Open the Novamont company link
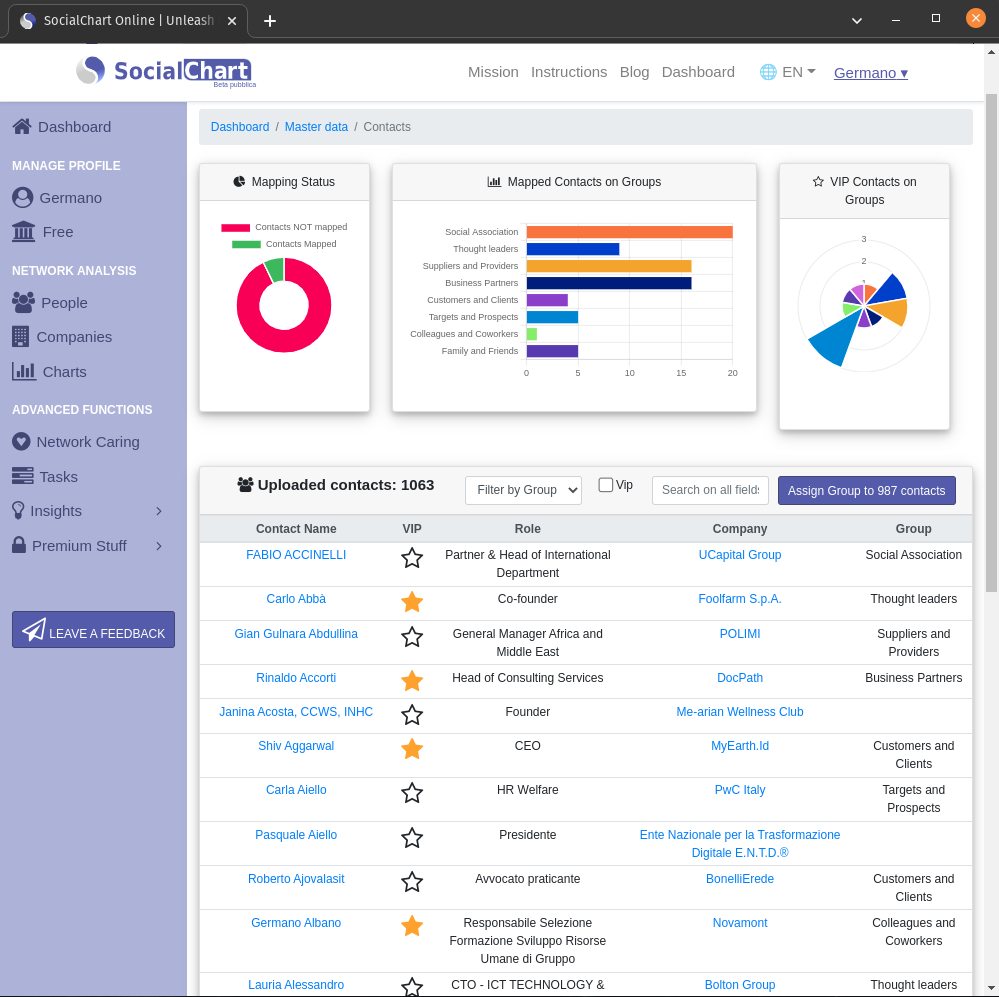999x997 pixels. pos(740,923)
